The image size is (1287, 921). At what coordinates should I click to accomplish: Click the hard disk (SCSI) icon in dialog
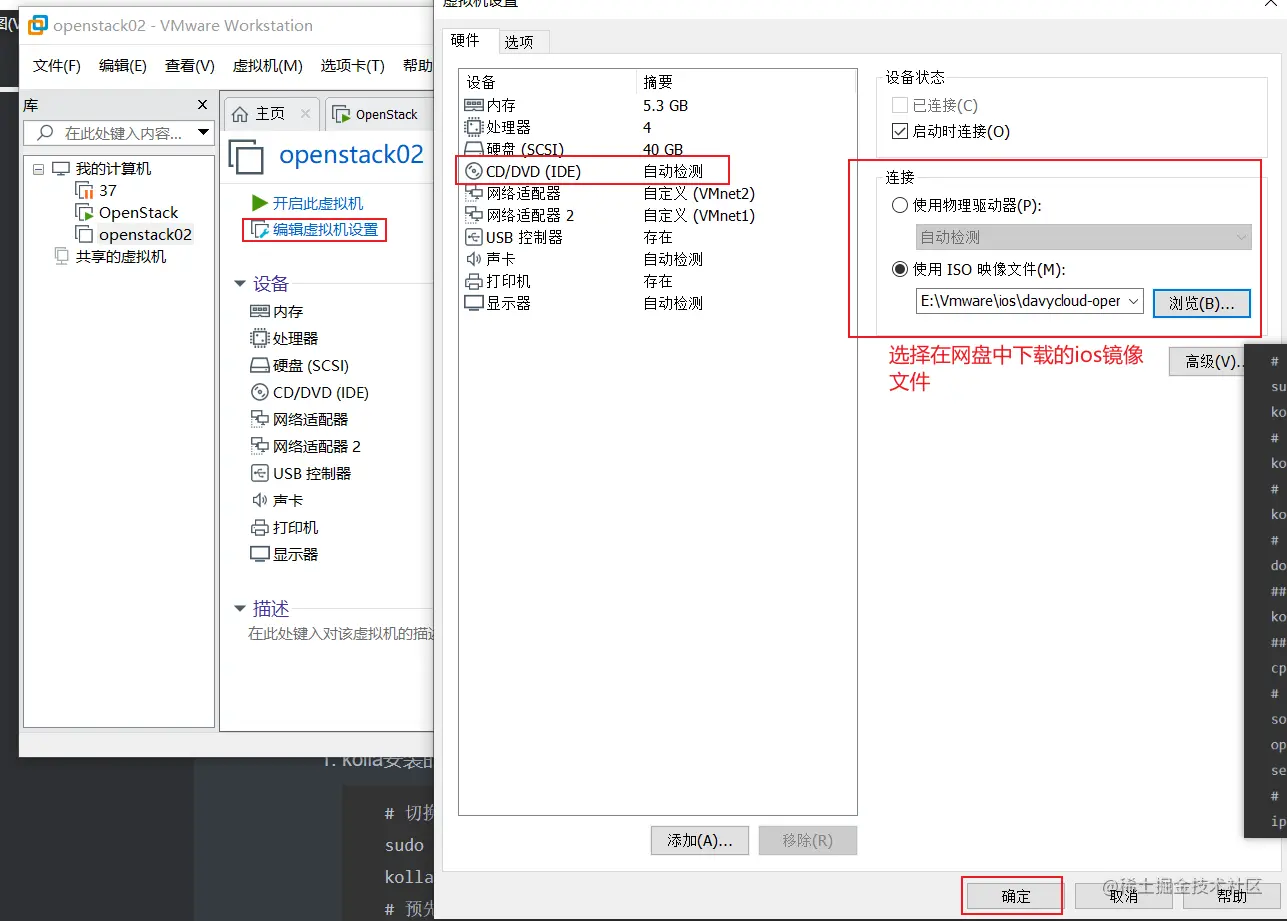point(474,149)
